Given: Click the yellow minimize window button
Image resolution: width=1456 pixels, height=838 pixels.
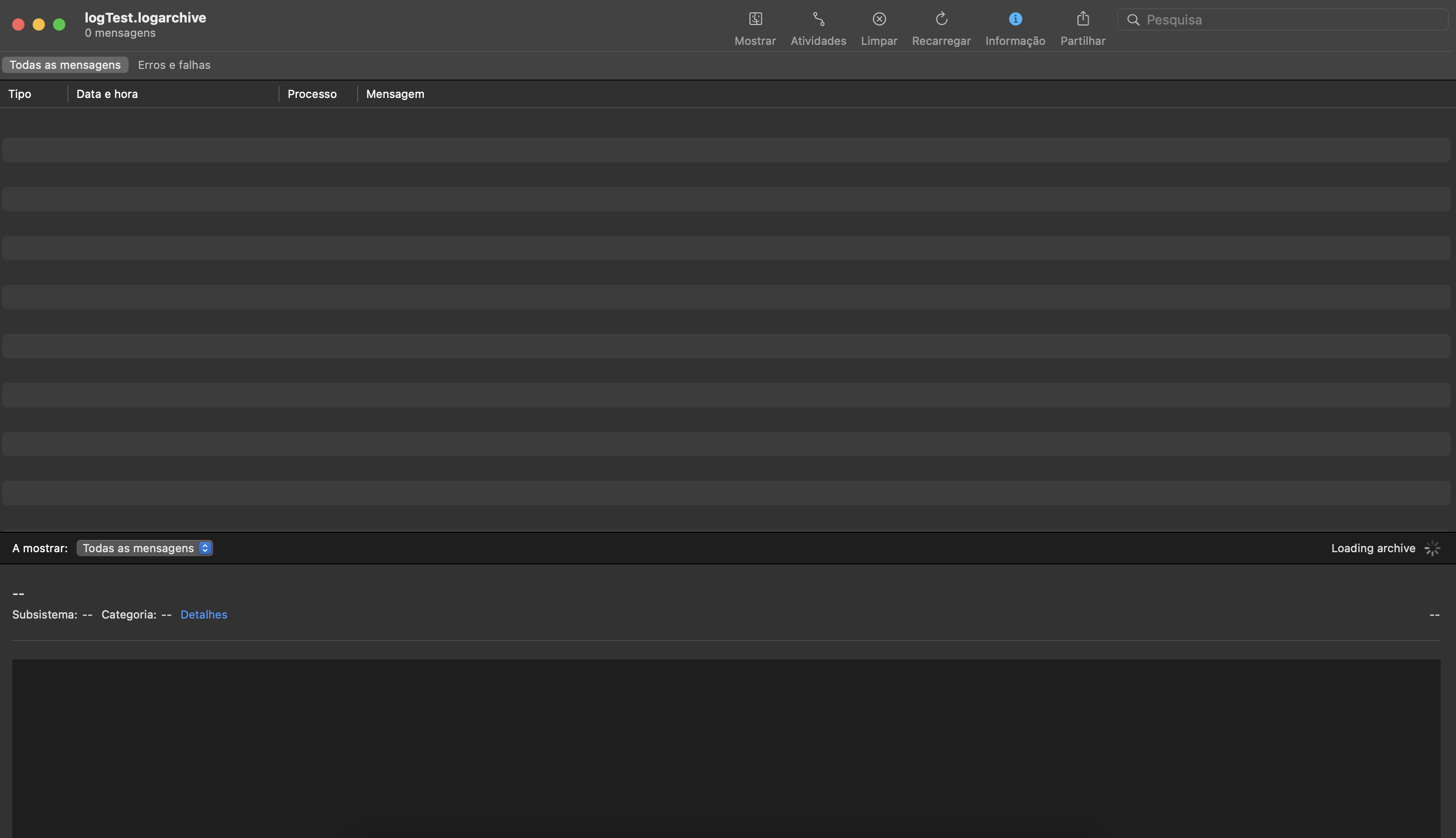Looking at the screenshot, I should point(39,24).
